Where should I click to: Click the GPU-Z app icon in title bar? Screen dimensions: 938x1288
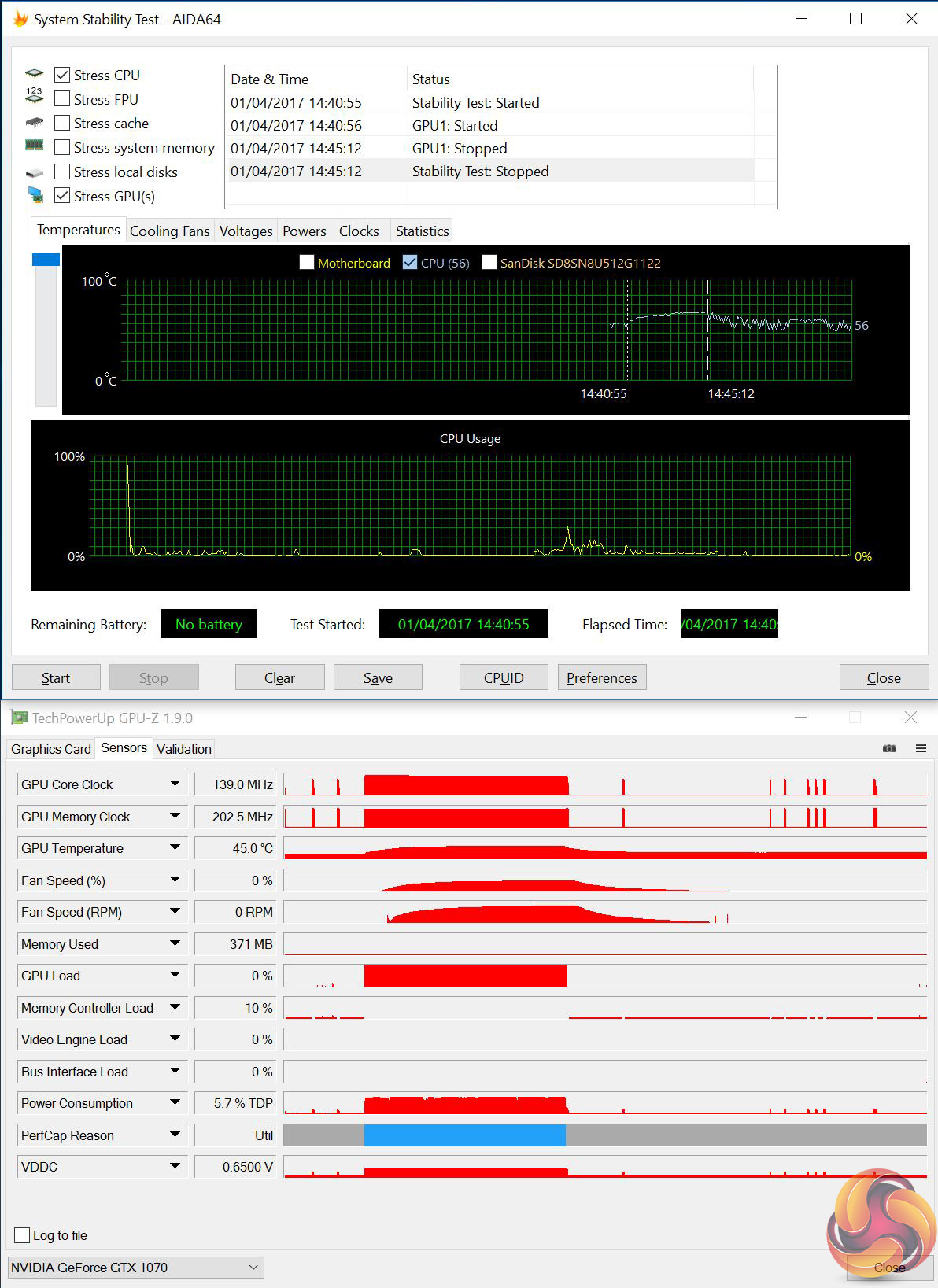19,718
